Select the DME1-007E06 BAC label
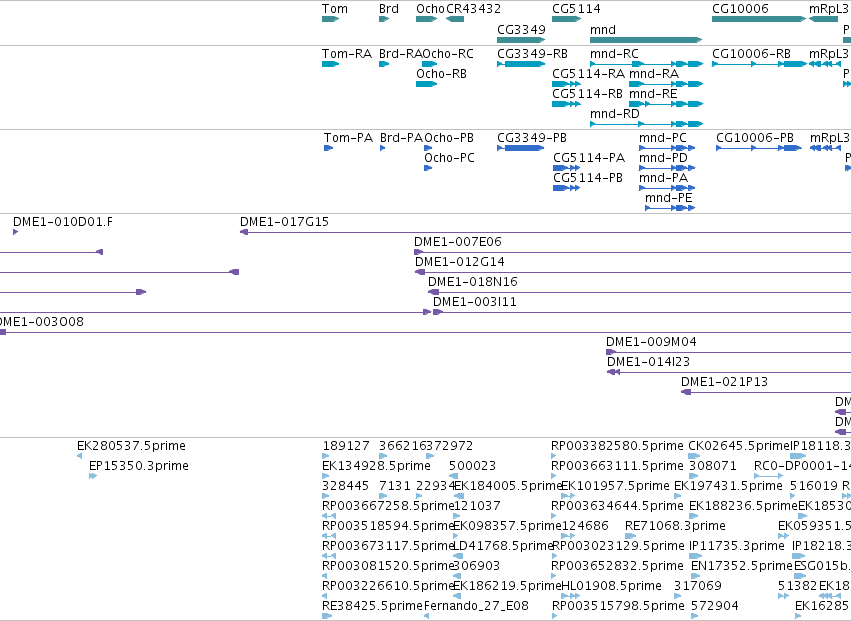 458,242
